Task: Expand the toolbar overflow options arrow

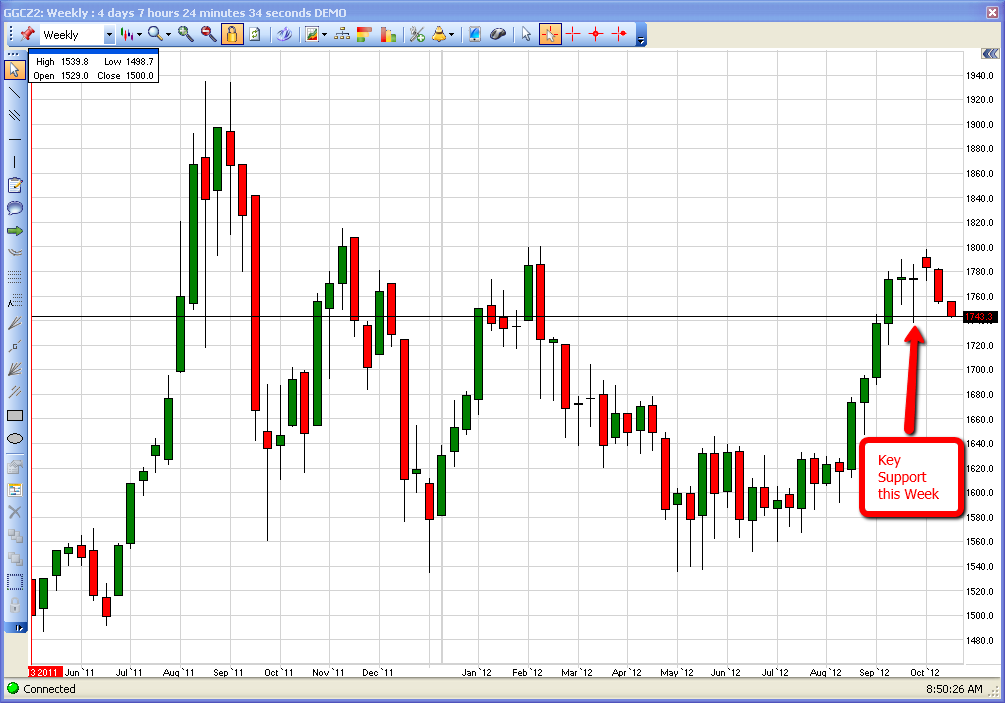Action: pyautogui.click(x=641, y=38)
